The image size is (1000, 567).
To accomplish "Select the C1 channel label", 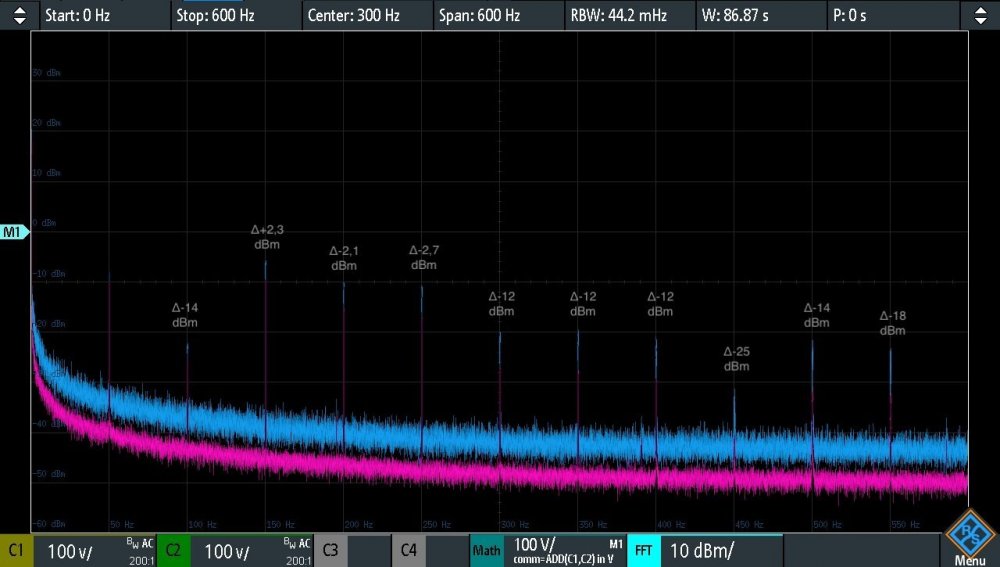I will pos(16,551).
